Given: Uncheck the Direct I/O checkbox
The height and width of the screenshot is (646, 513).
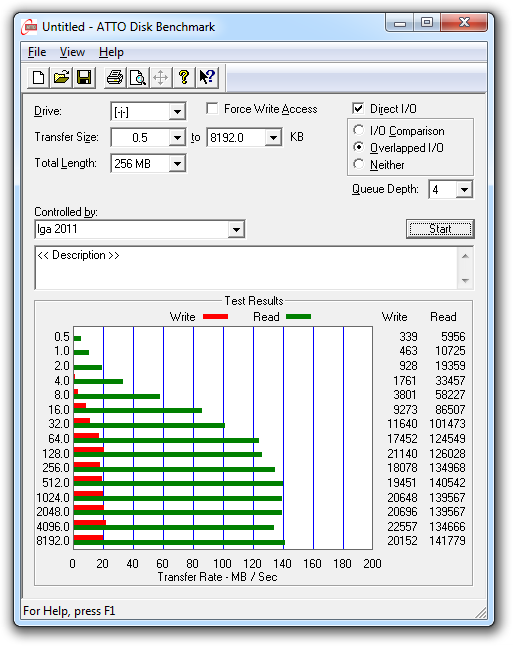Looking at the screenshot, I should [358, 109].
